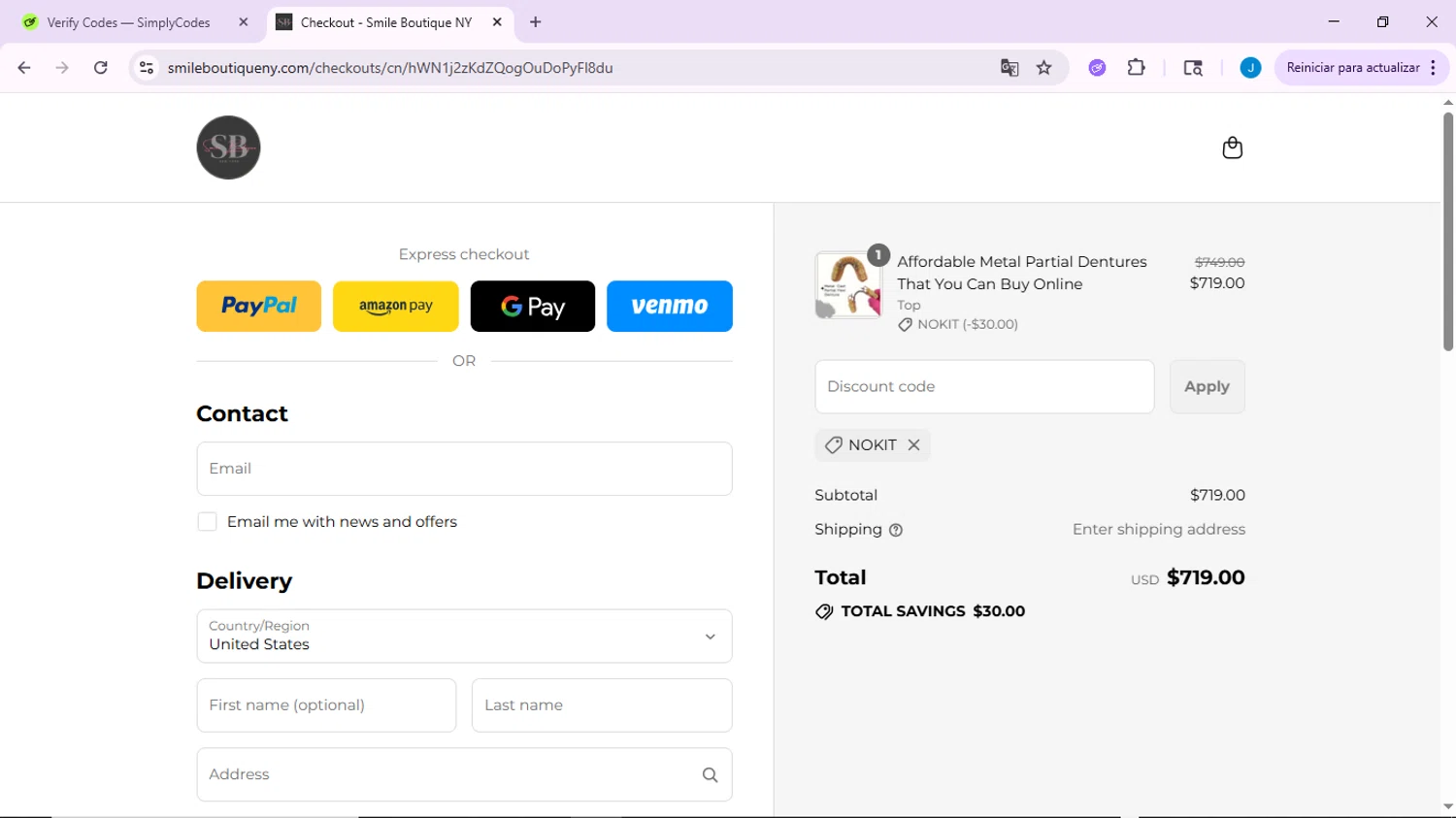Click the vertical page scrollbar

(1448, 231)
